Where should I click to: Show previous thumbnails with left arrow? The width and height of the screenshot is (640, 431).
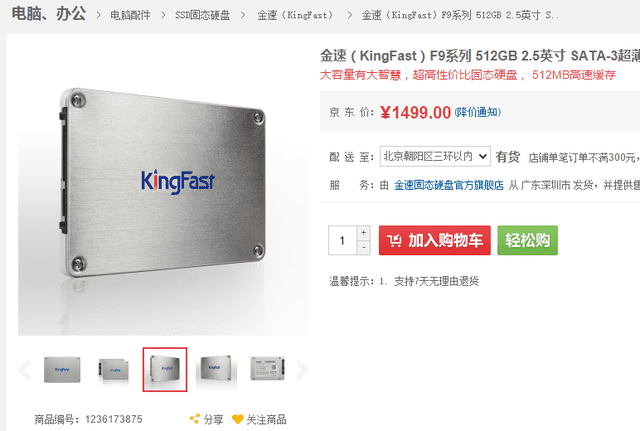24,370
